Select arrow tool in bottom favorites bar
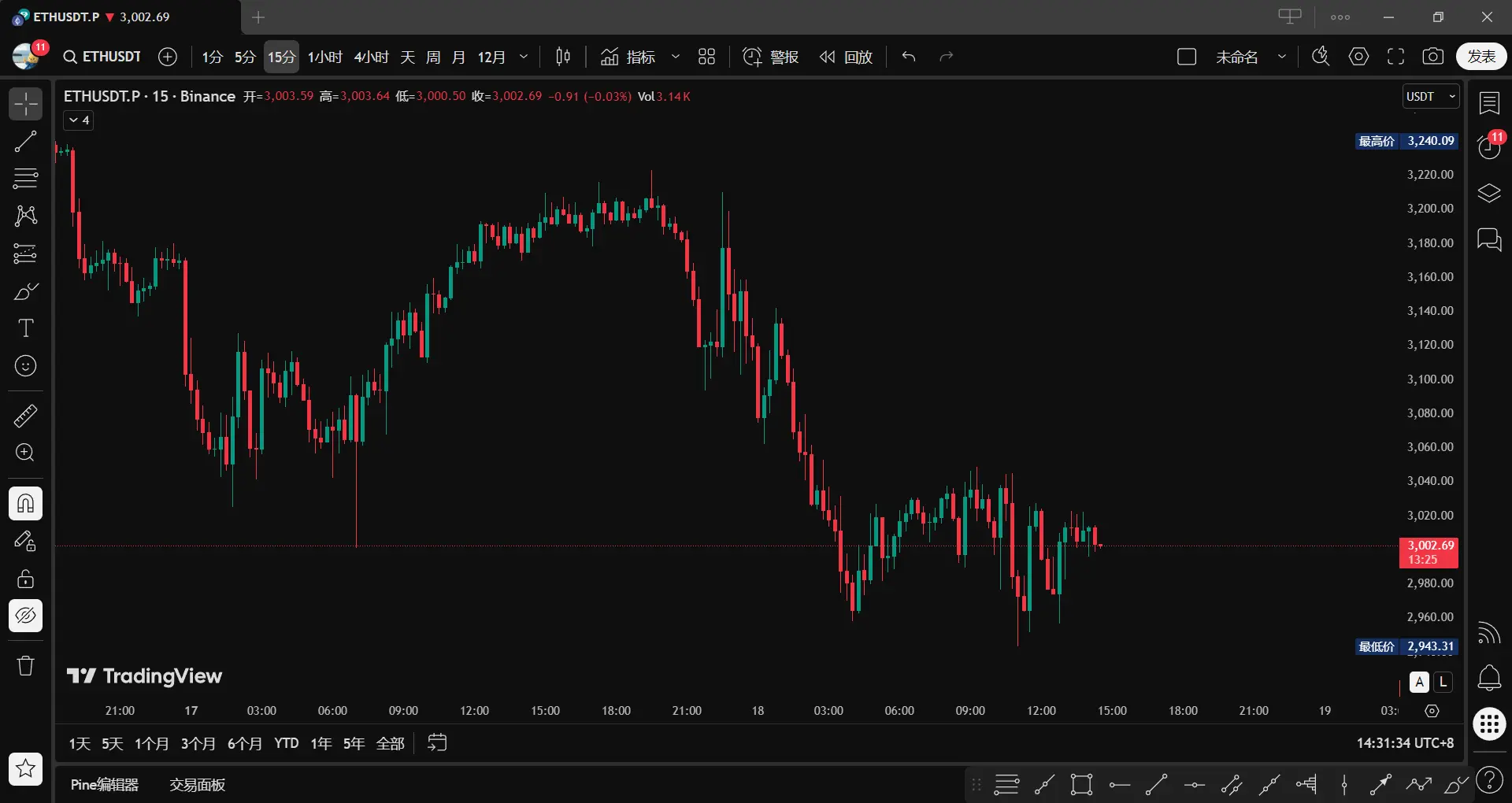Screen dimensions: 1512x803 click(x=1381, y=784)
